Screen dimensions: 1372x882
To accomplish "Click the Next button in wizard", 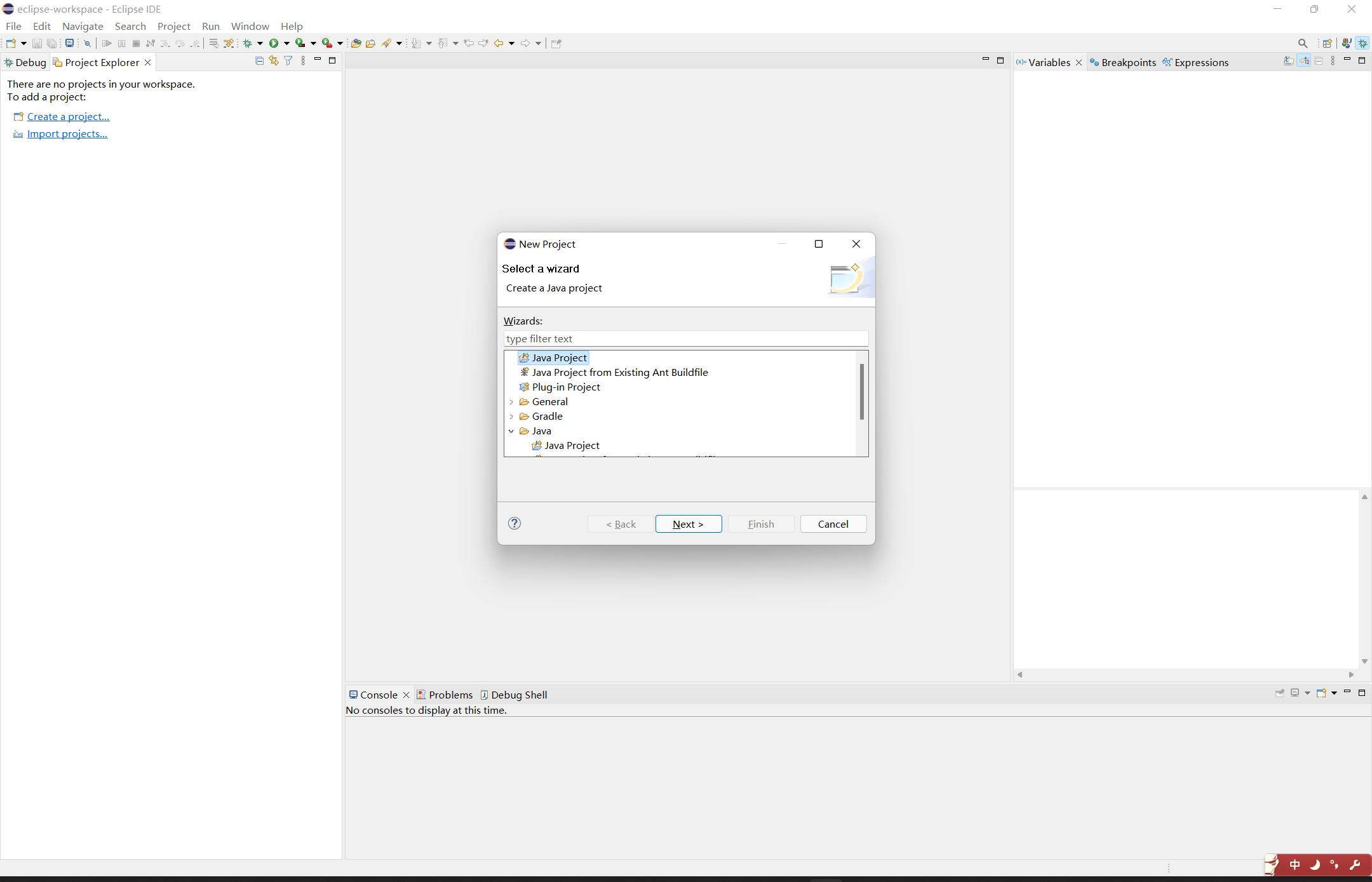I will [x=688, y=524].
